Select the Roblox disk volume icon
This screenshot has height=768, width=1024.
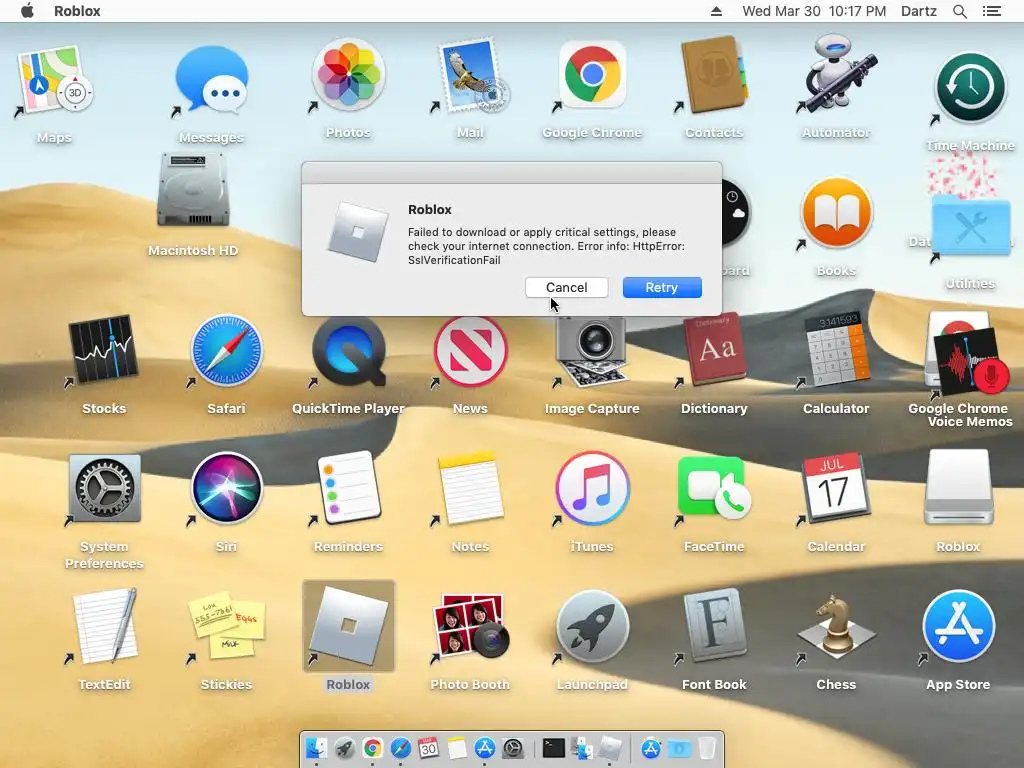958,488
